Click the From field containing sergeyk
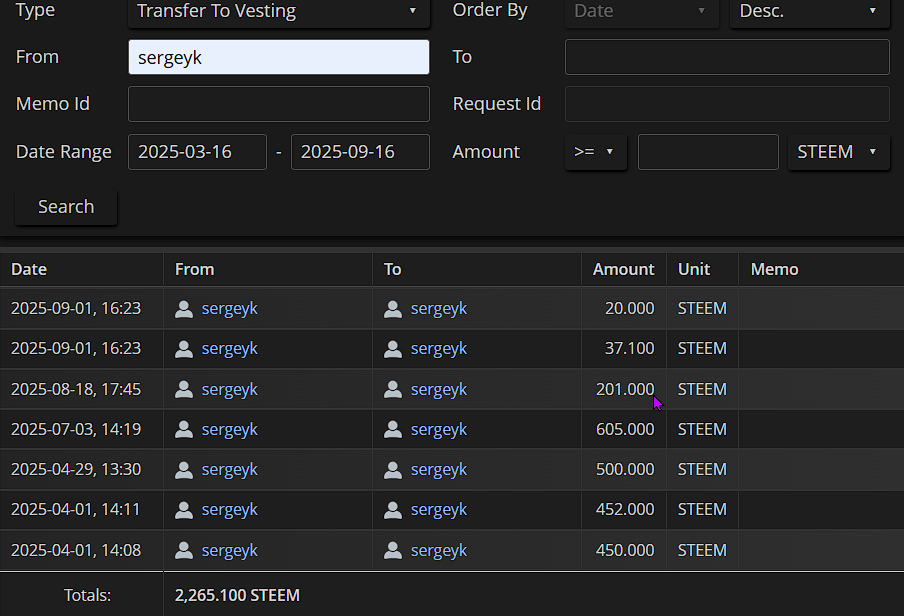Screen dimensions: 904x616 [x=279, y=57]
